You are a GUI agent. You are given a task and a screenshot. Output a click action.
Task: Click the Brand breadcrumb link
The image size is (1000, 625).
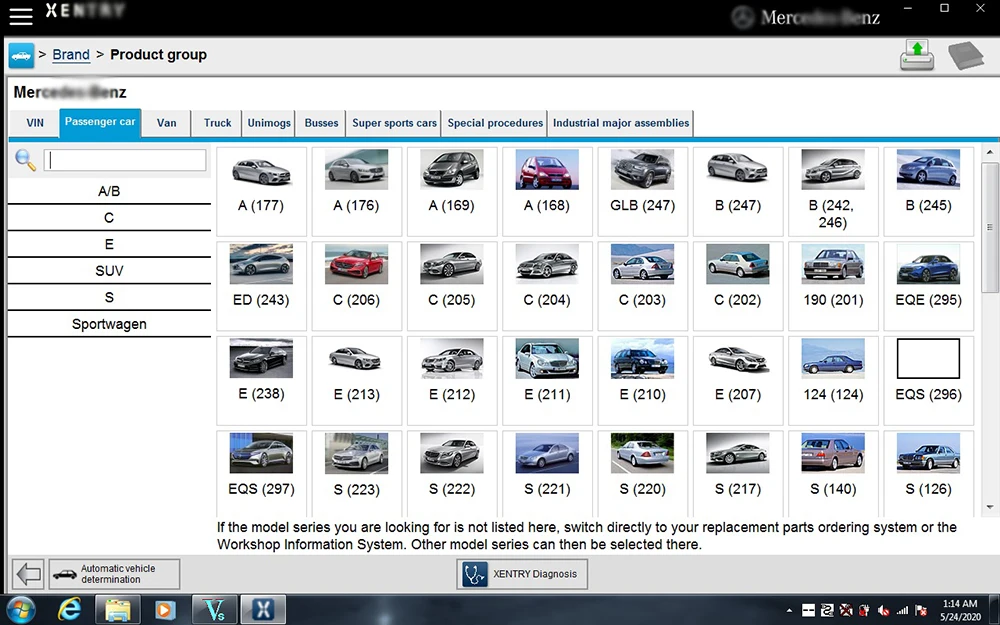(x=71, y=55)
